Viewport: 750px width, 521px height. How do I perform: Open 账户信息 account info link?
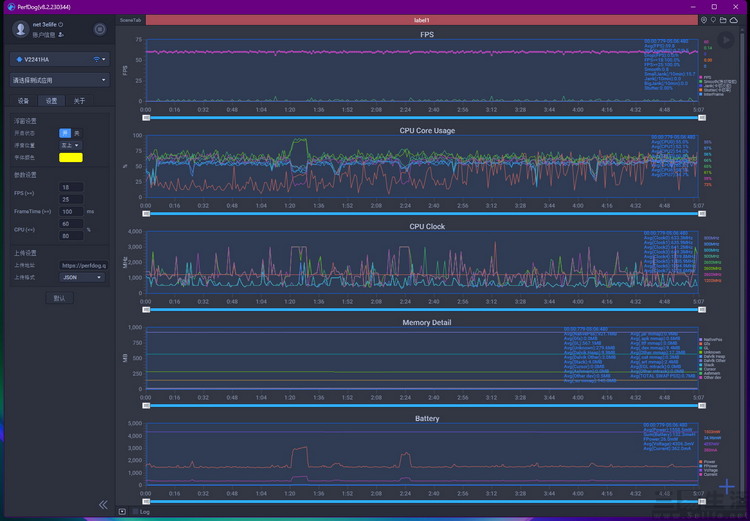pyautogui.click(x=44, y=35)
